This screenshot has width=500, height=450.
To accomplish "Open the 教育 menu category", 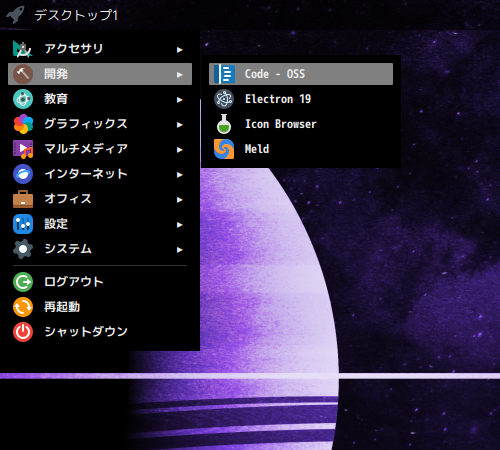I will coord(100,99).
